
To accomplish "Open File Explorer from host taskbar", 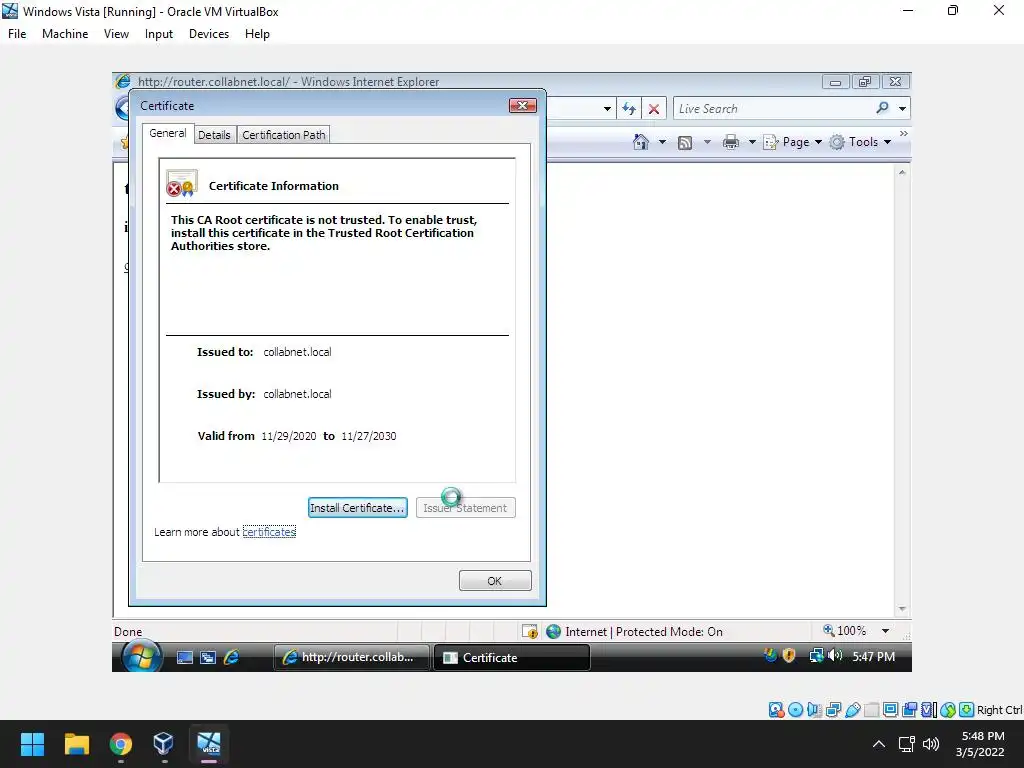I will tap(76, 744).
